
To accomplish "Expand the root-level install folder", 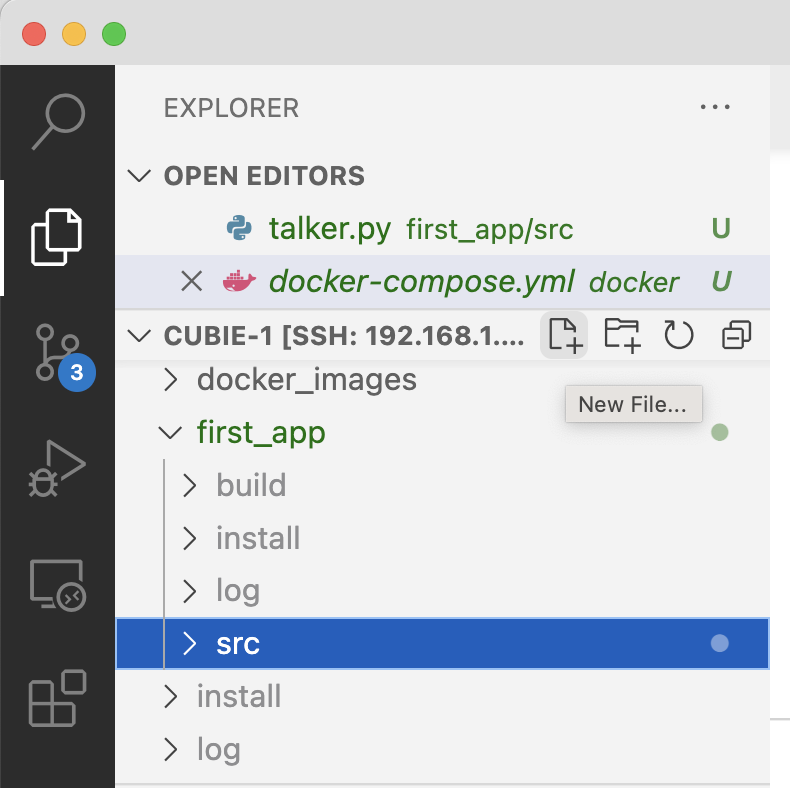I will 171,696.
